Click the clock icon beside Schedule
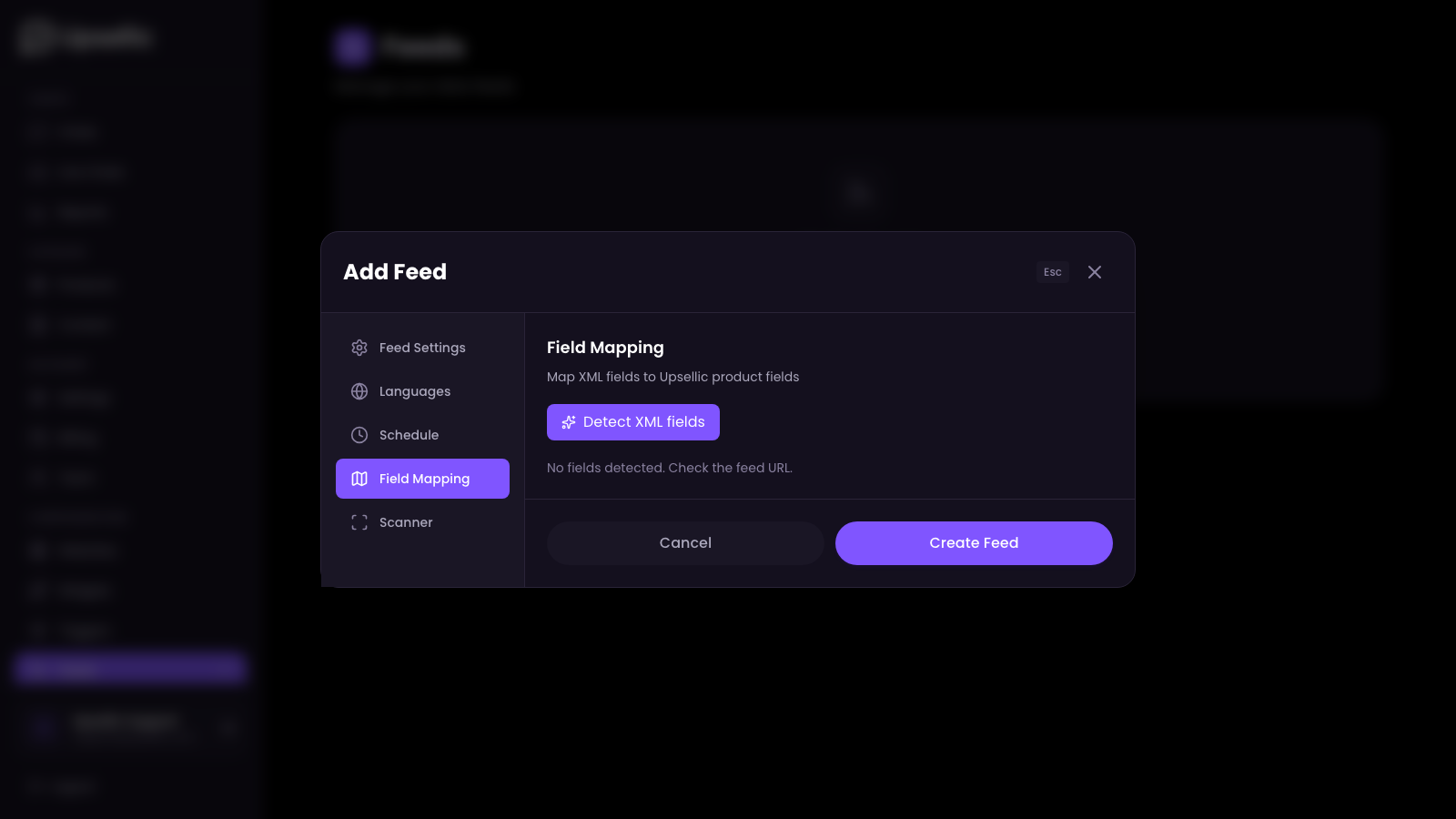1456x819 pixels. (x=359, y=435)
